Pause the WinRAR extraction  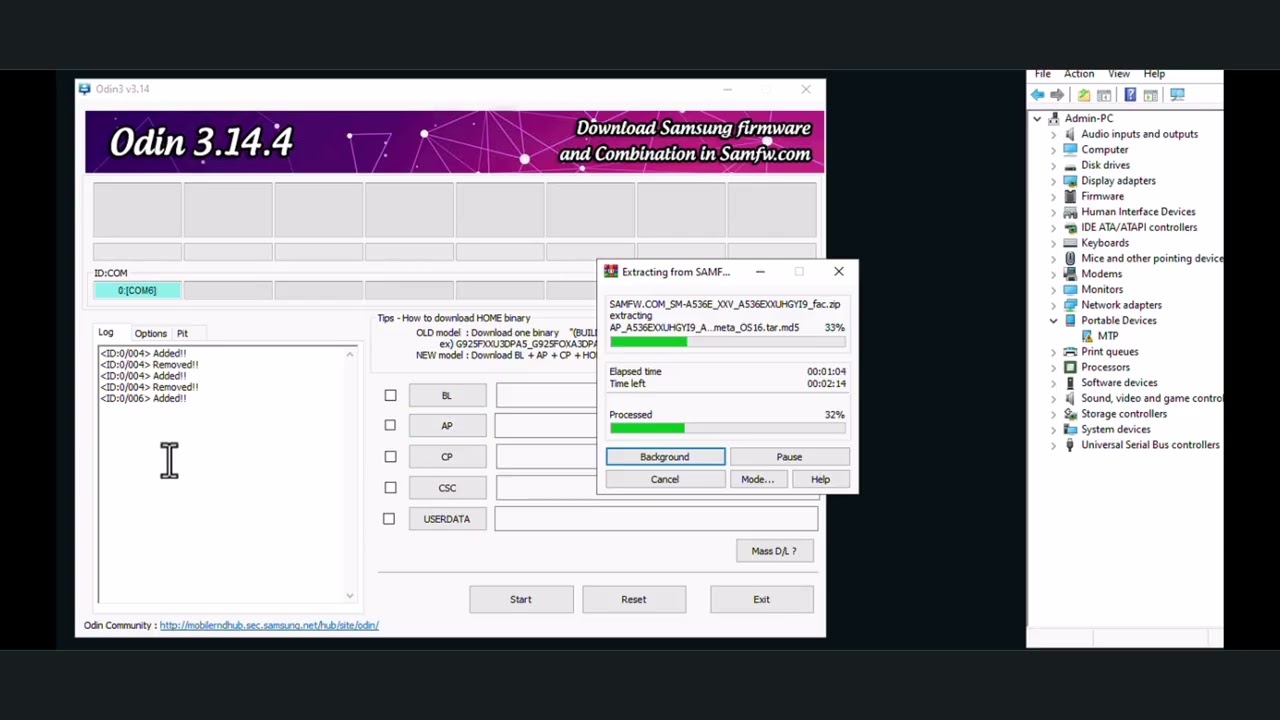pos(789,457)
